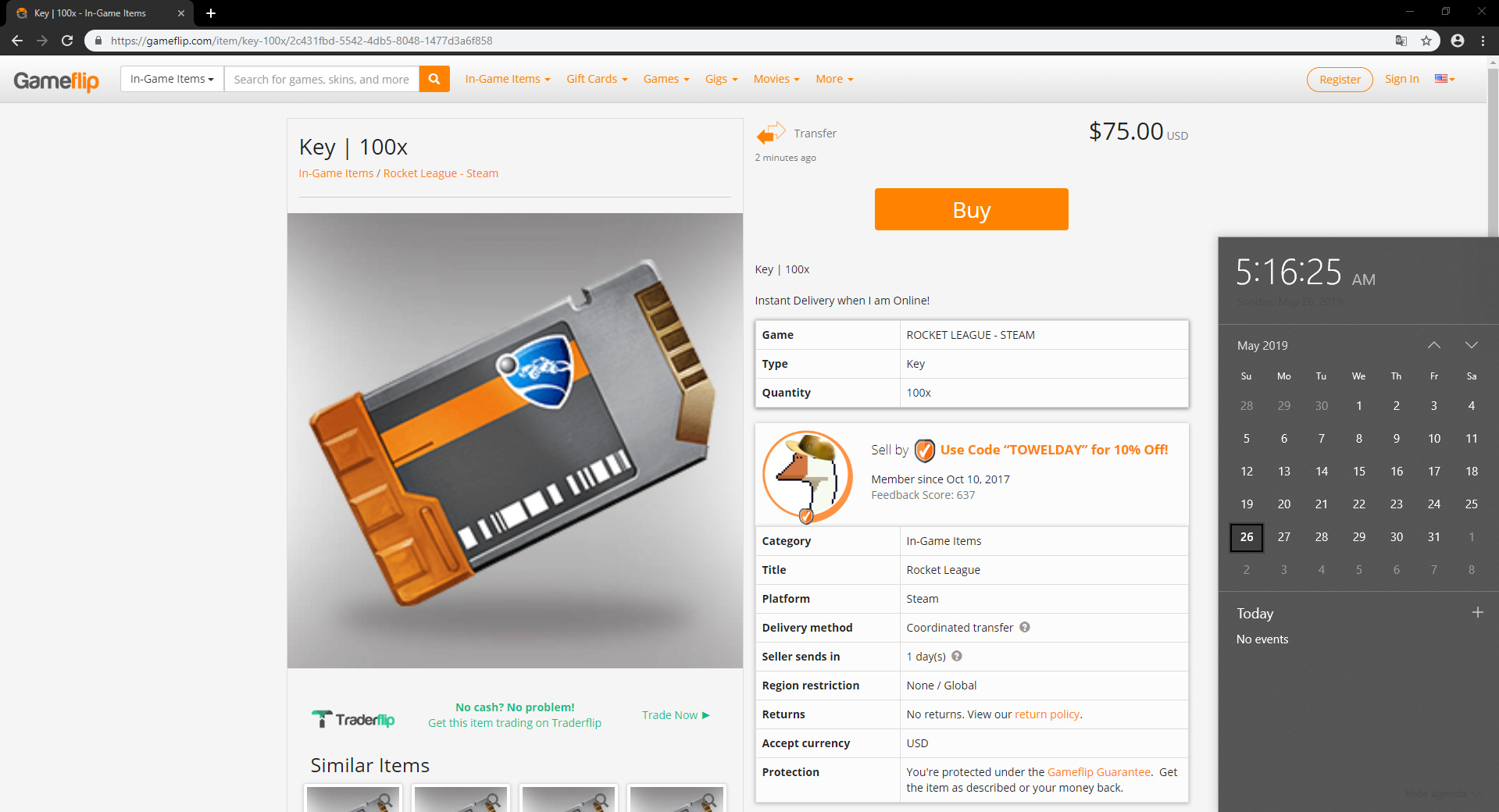Click the Key | 100x browser tab
The image size is (1499, 812).
click(98, 13)
